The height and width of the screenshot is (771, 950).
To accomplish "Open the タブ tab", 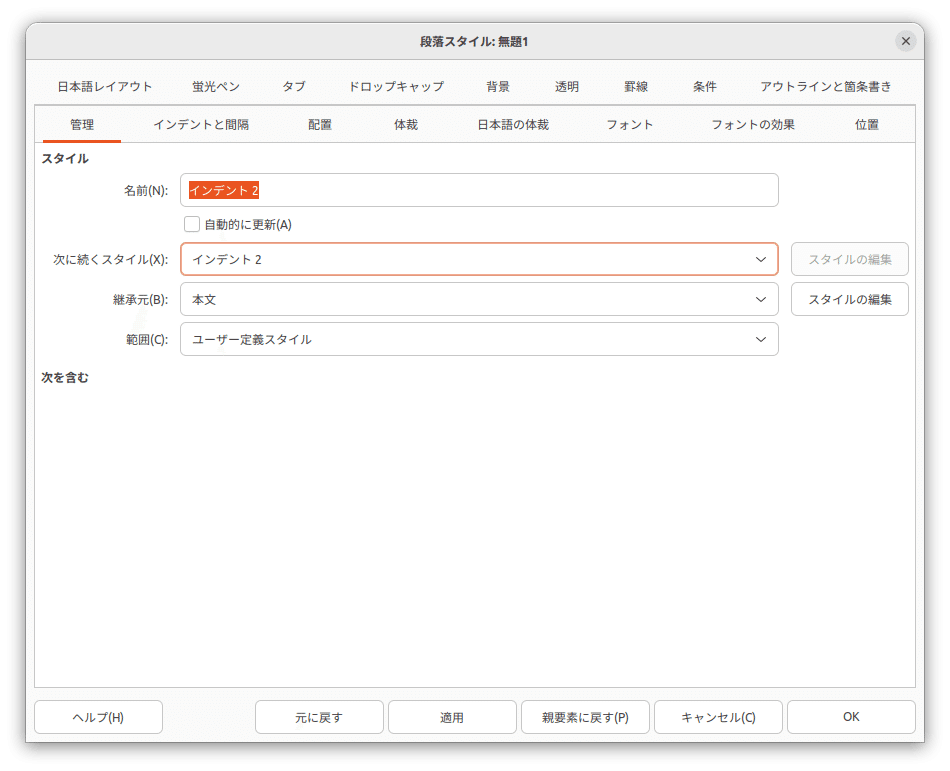I will pyautogui.click(x=294, y=87).
